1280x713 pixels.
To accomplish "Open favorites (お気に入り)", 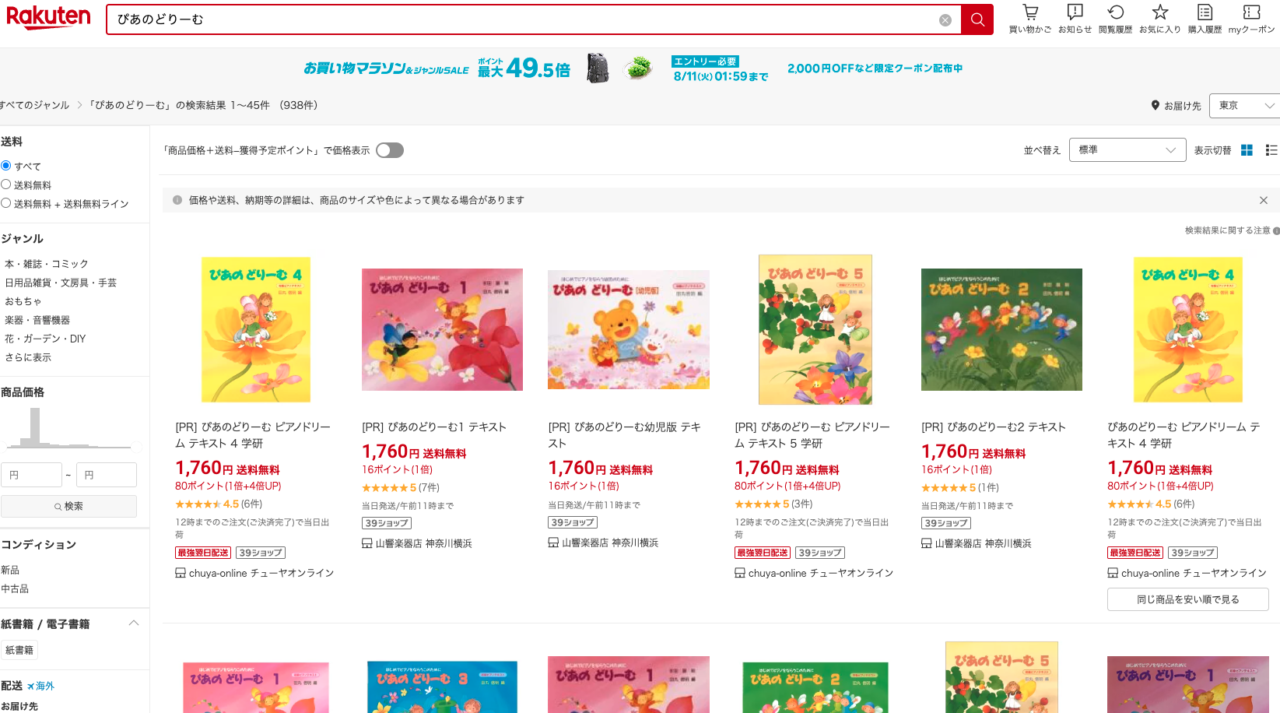I will pyautogui.click(x=1160, y=19).
